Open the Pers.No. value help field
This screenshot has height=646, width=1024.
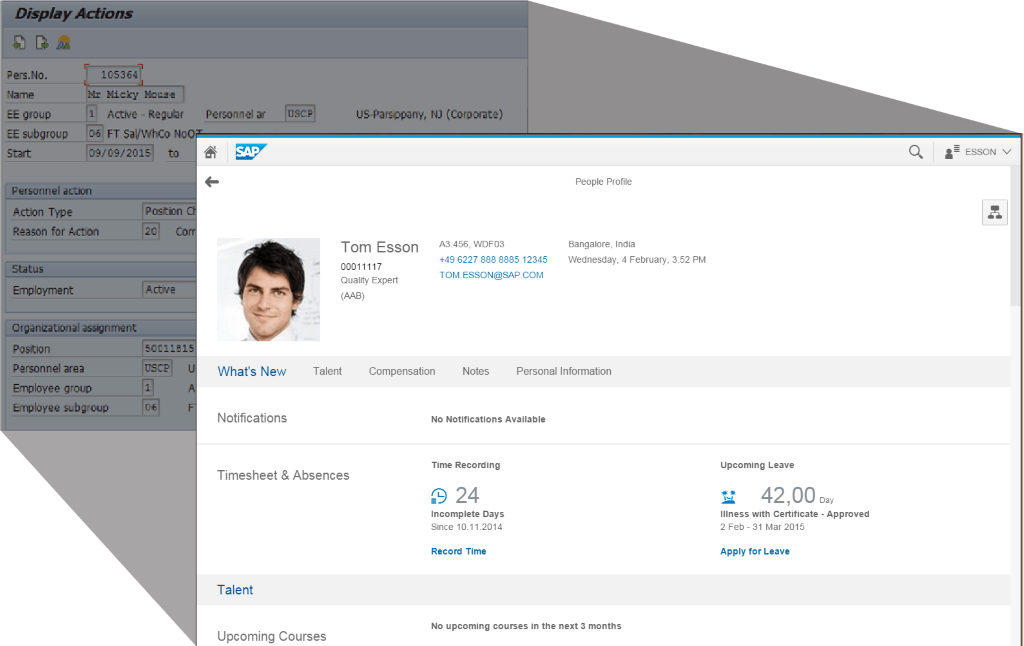coord(114,74)
